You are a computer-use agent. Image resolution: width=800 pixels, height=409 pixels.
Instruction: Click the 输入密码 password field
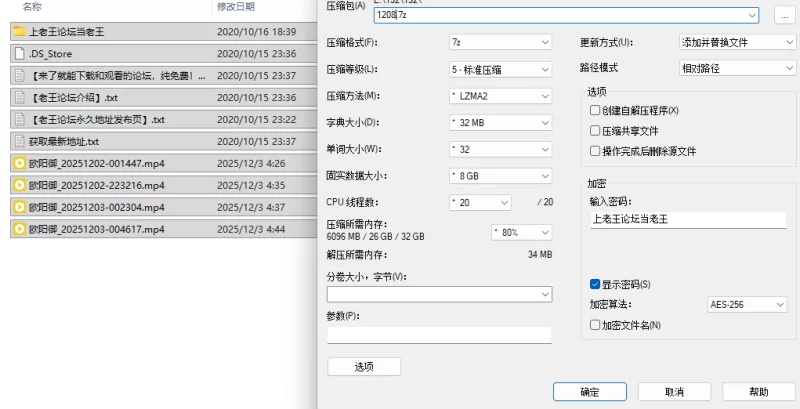point(688,220)
